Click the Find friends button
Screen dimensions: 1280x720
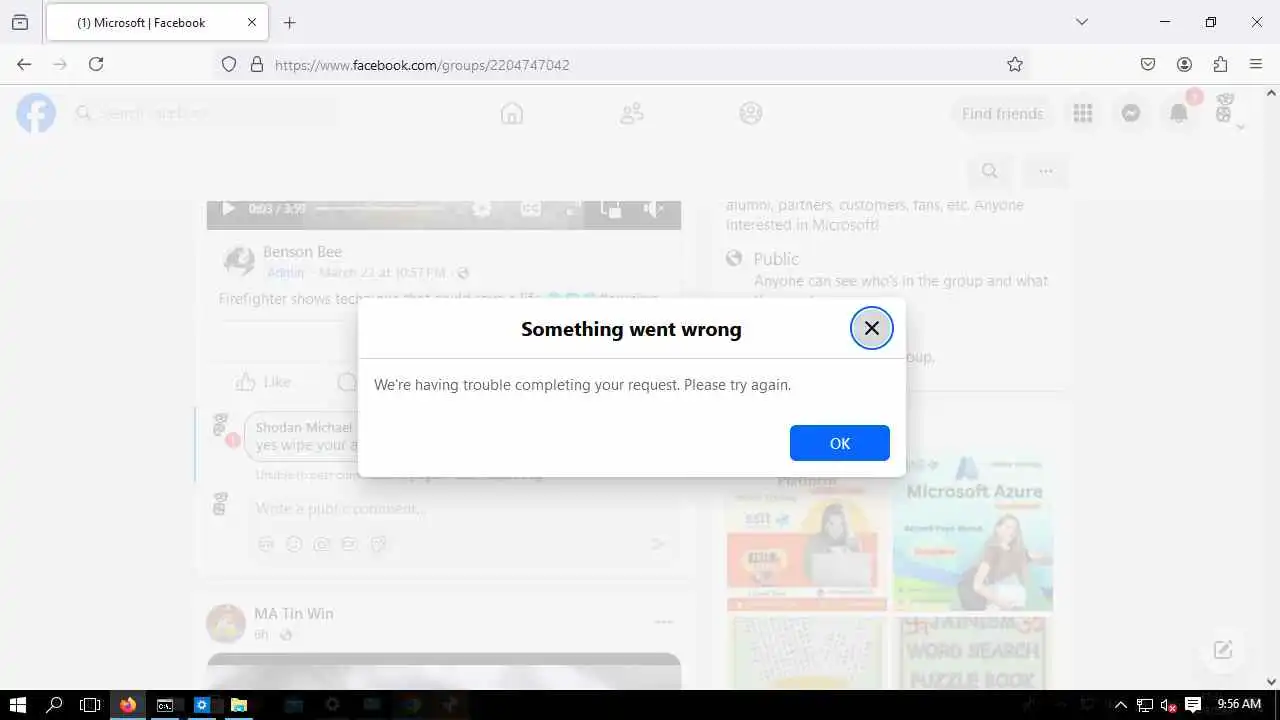[x=1002, y=113]
